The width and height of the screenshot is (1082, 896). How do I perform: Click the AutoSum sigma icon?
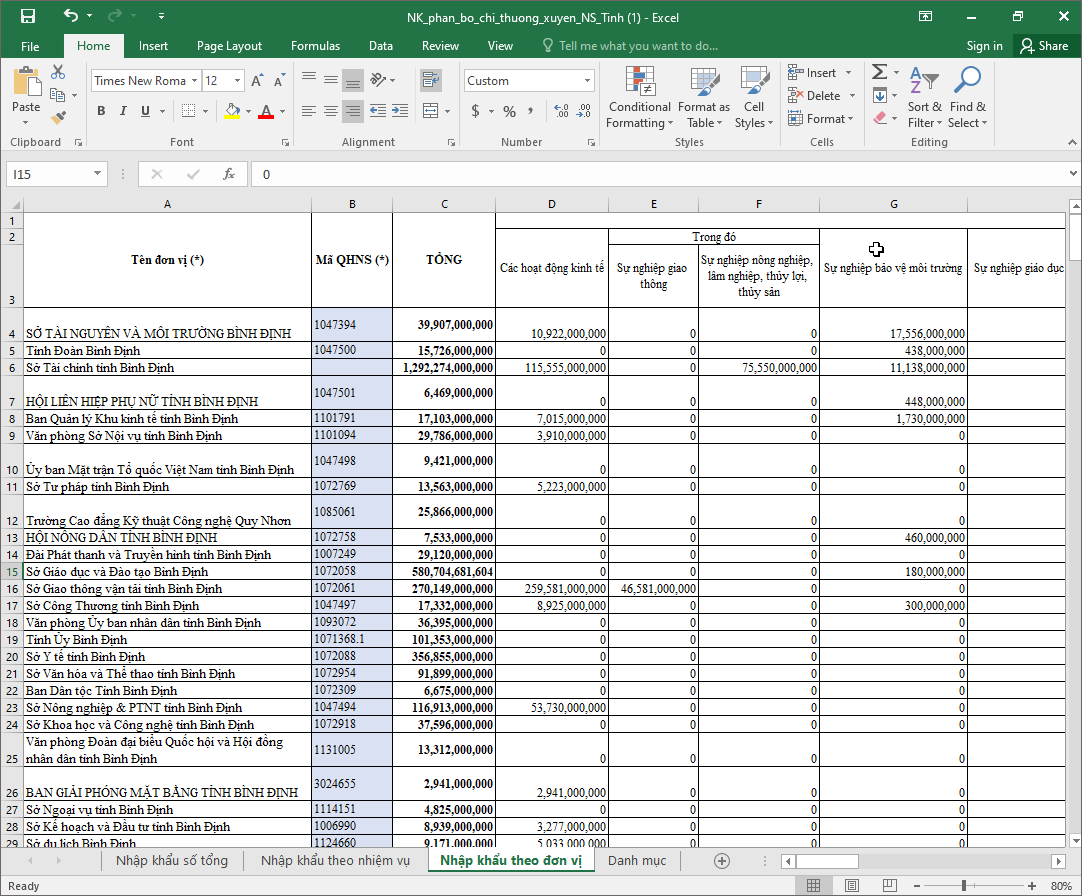[x=879, y=72]
